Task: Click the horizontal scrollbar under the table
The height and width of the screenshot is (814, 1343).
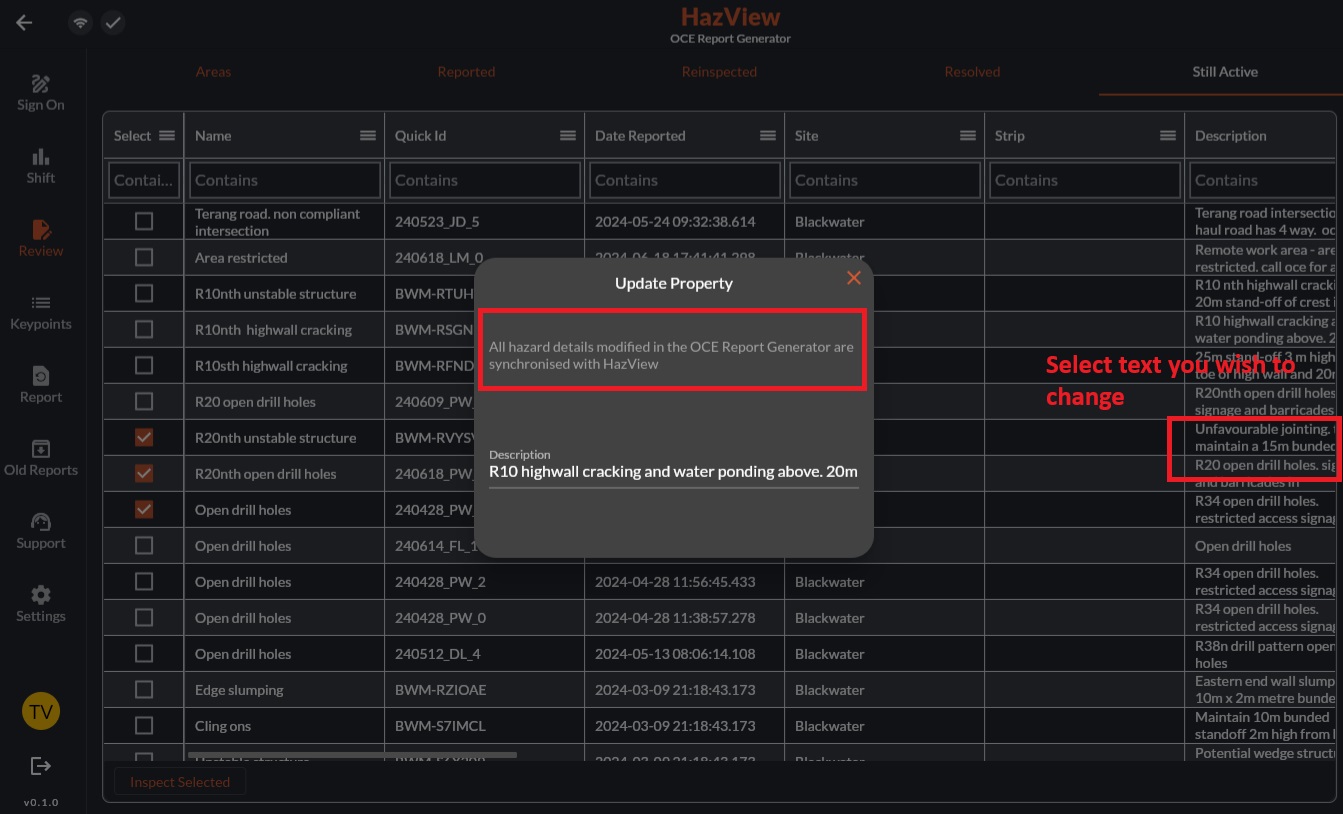Action: [x=351, y=756]
